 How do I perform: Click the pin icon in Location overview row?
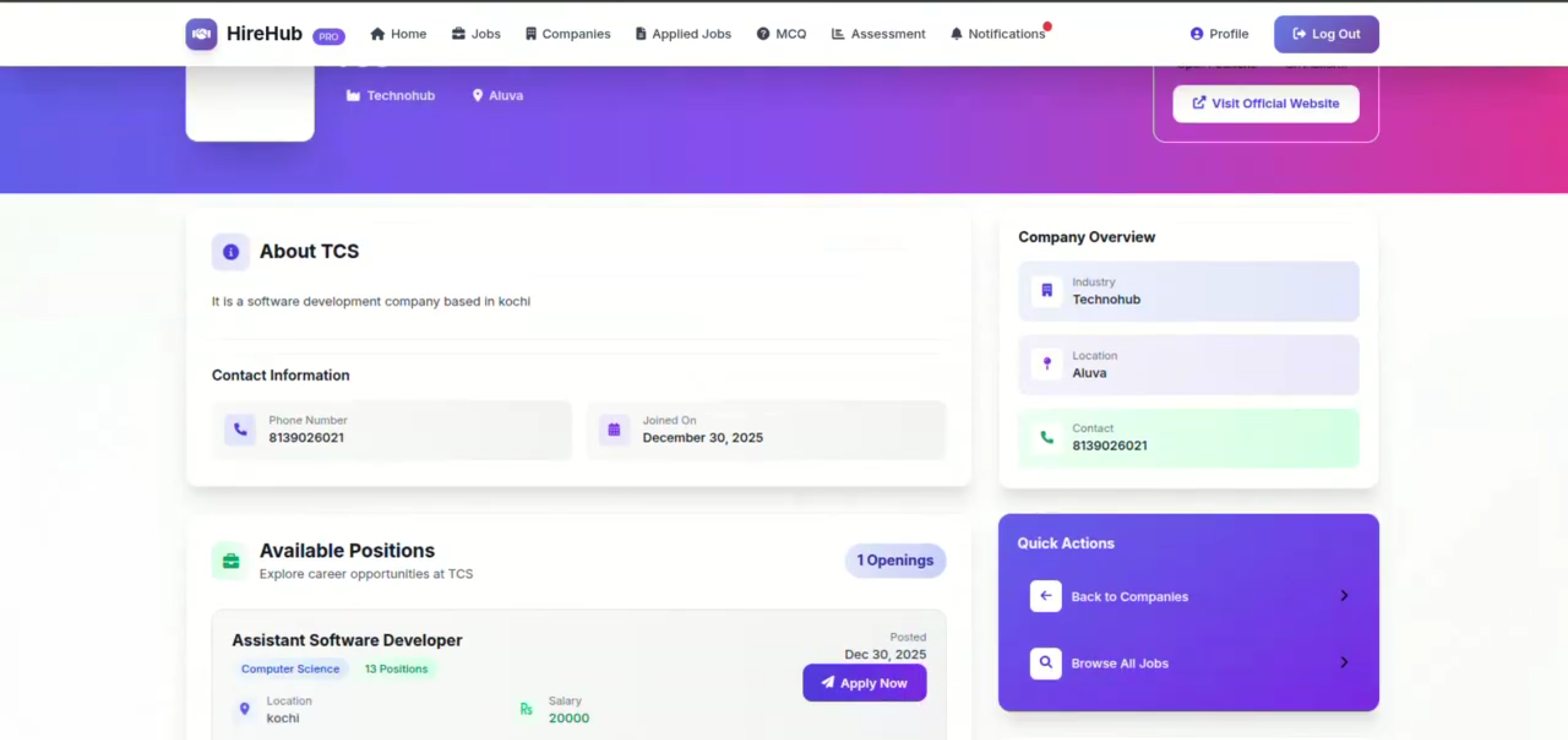(1047, 364)
